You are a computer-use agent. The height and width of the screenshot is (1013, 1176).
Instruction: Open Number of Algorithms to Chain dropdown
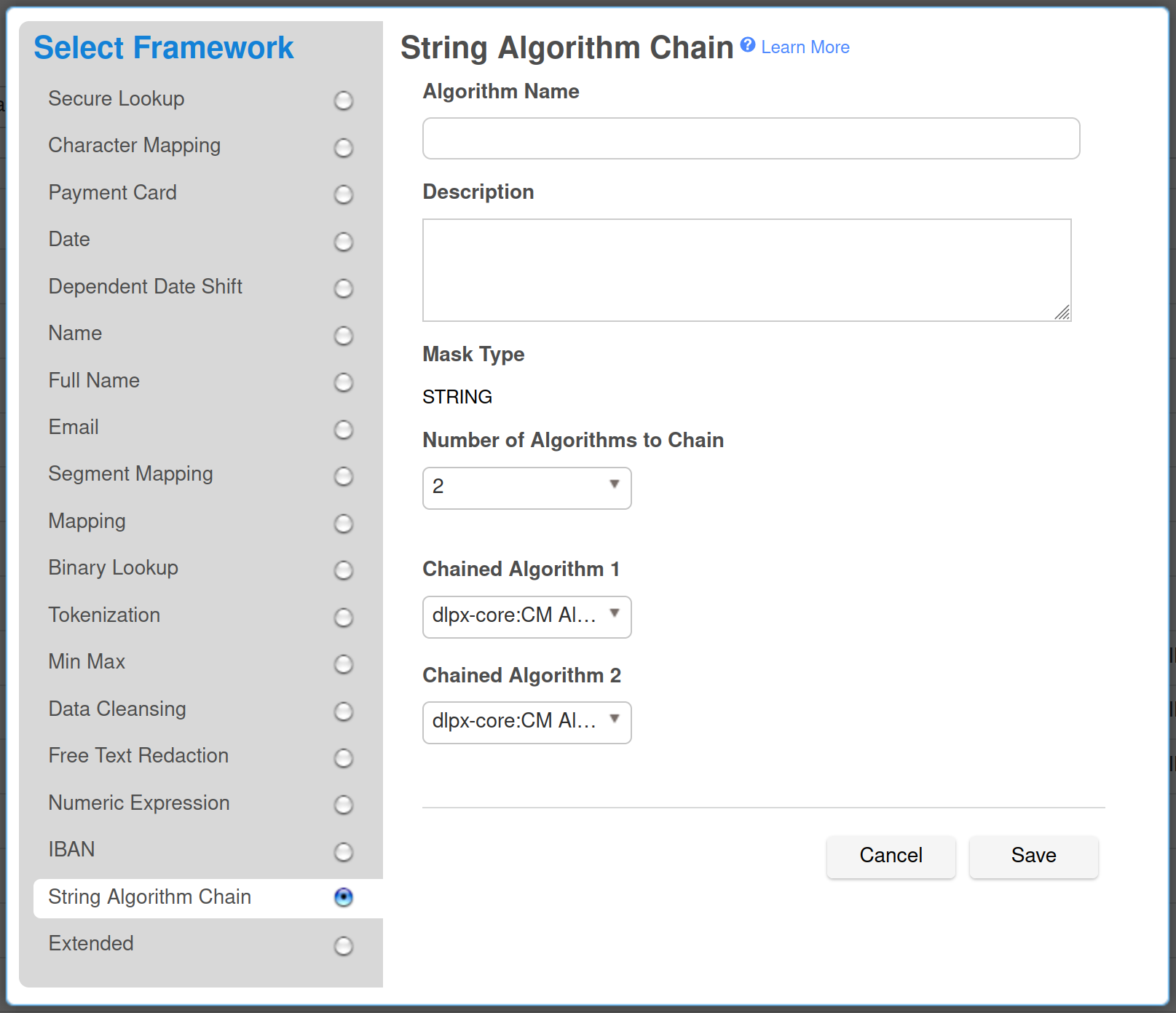tap(526, 487)
